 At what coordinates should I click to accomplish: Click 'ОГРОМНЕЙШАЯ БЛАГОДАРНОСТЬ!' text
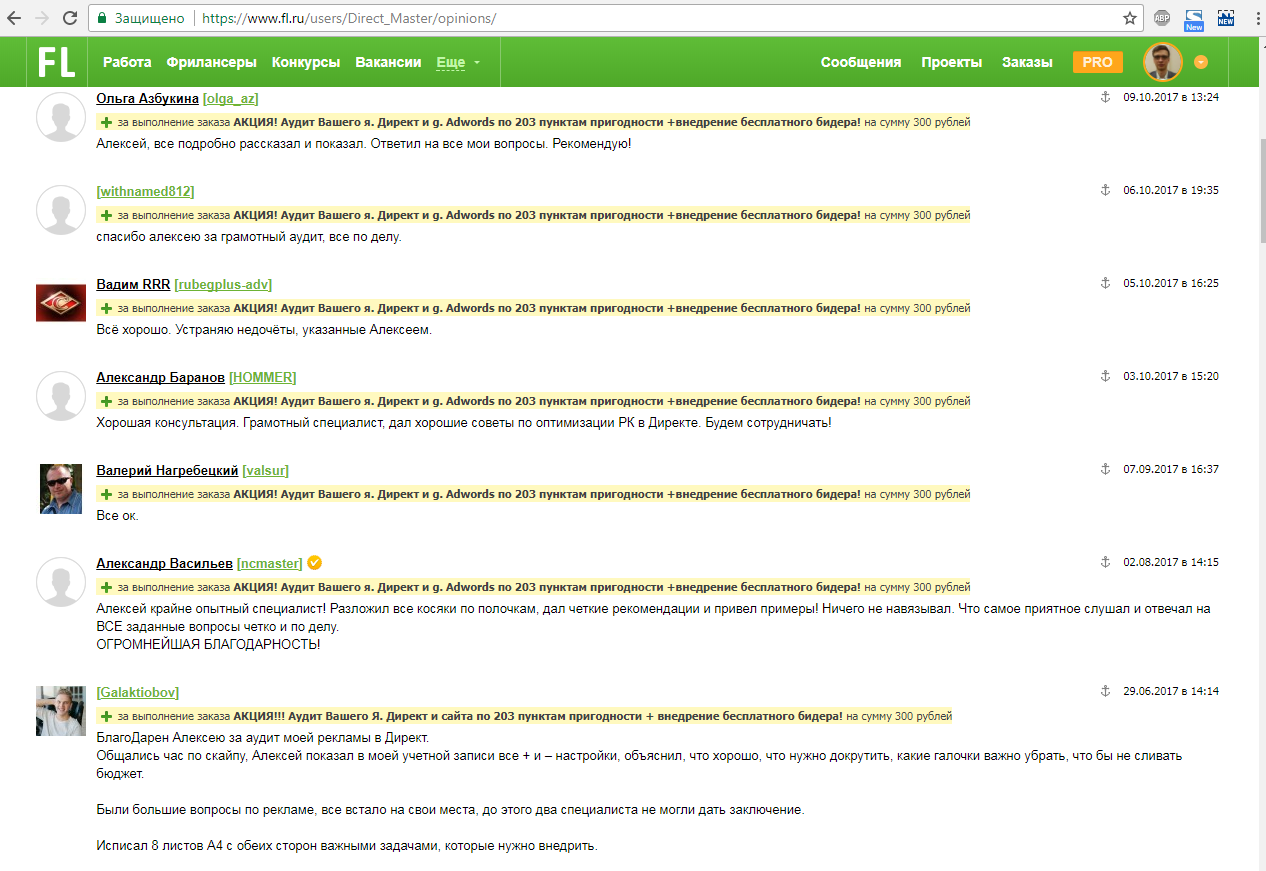[208, 644]
